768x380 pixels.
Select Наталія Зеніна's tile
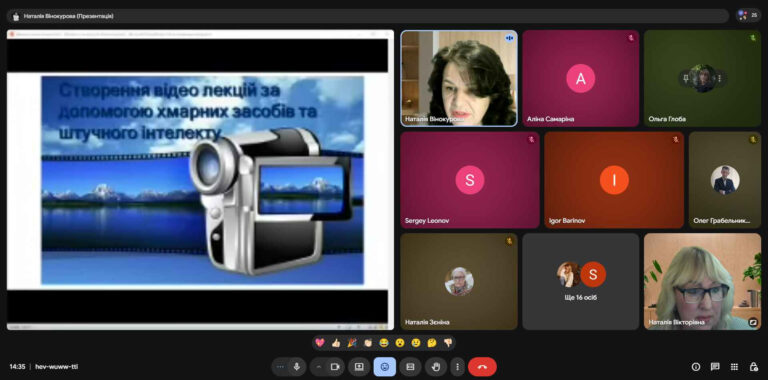coord(459,281)
